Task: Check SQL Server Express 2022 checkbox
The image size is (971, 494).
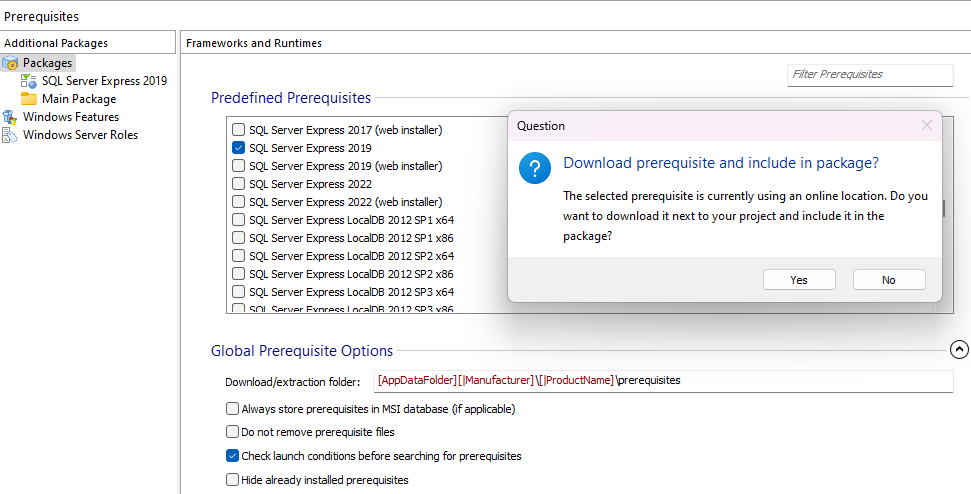Action: [x=238, y=184]
